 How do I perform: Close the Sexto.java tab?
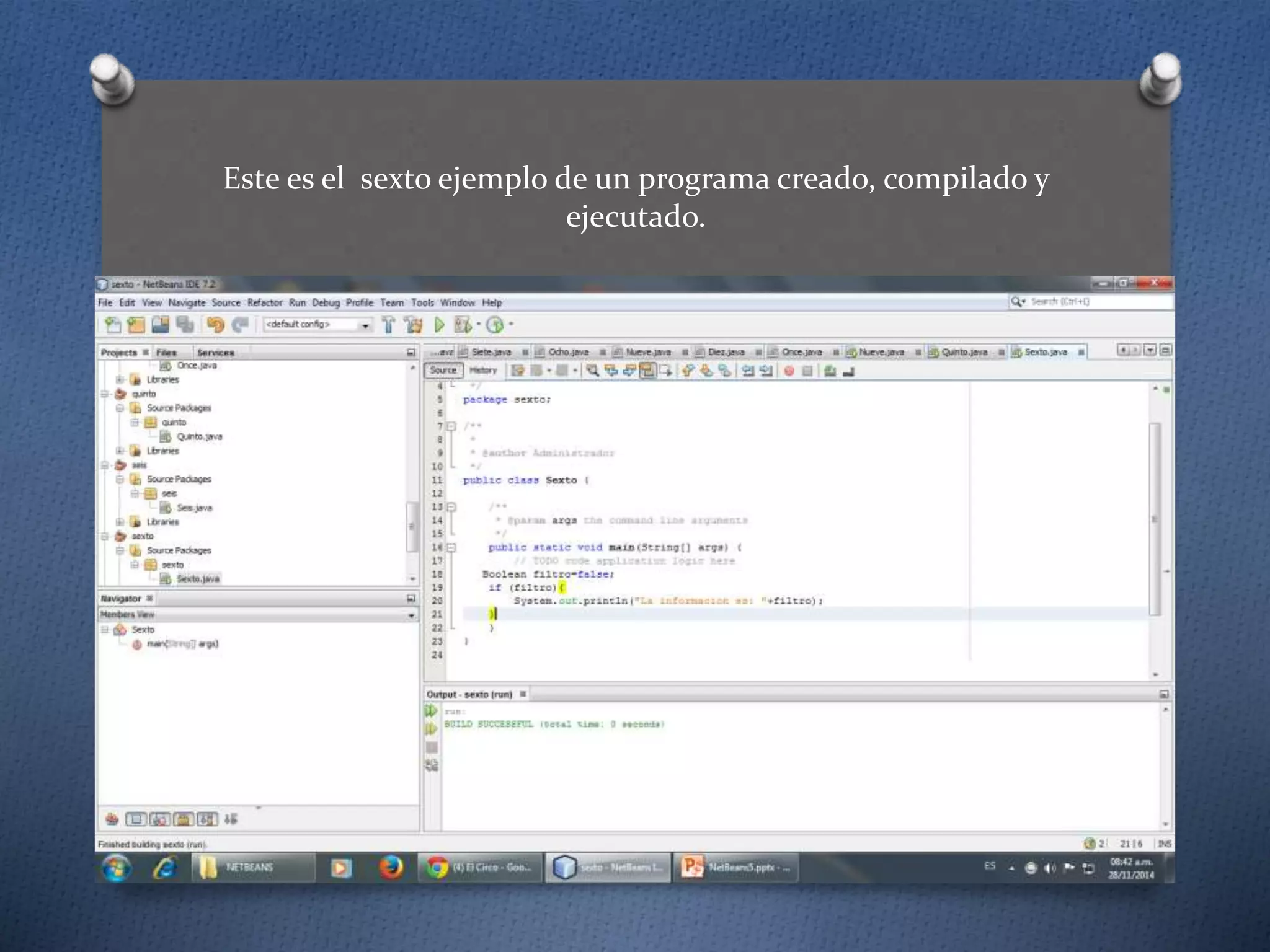pyautogui.click(x=1081, y=352)
